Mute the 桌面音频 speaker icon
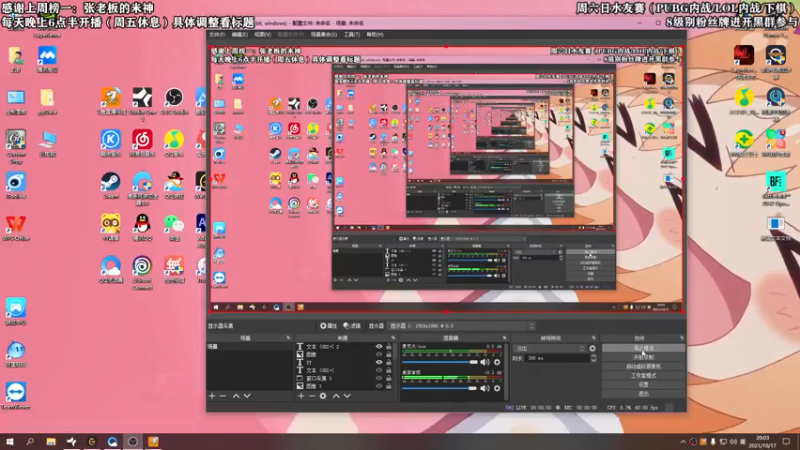The image size is (800, 450). pyautogui.click(x=485, y=388)
